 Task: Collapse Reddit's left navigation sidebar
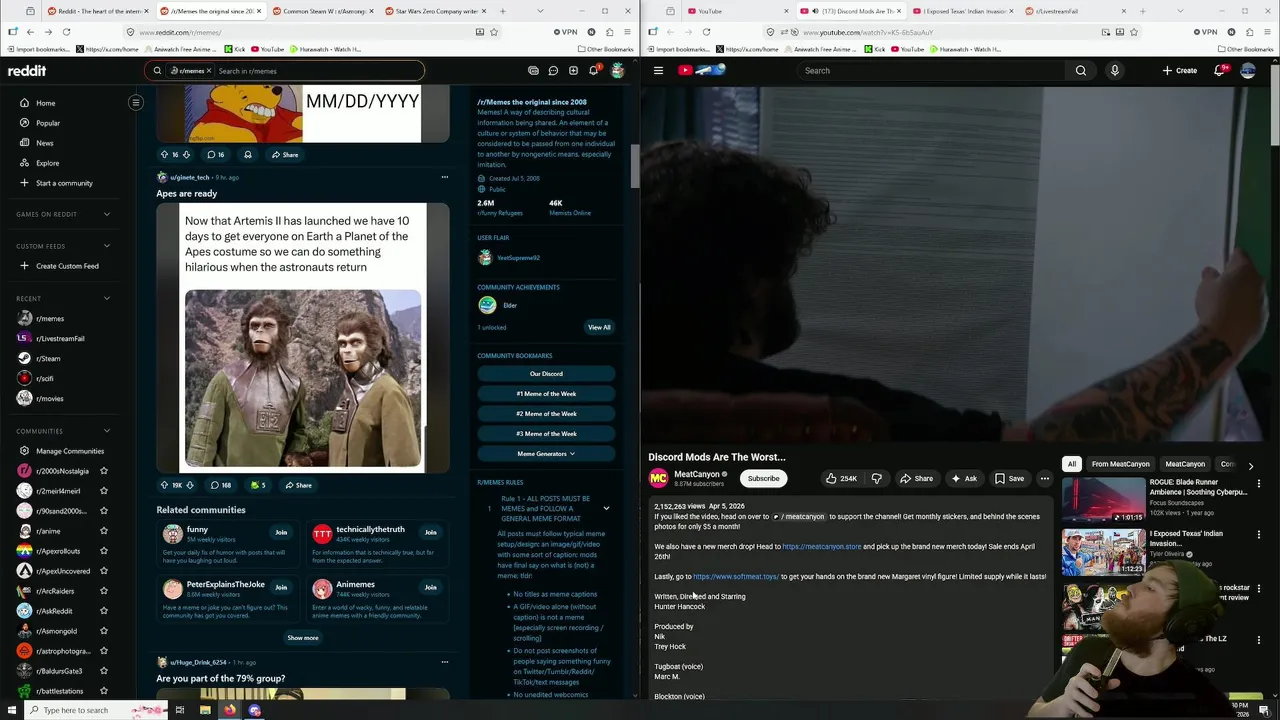[136, 102]
